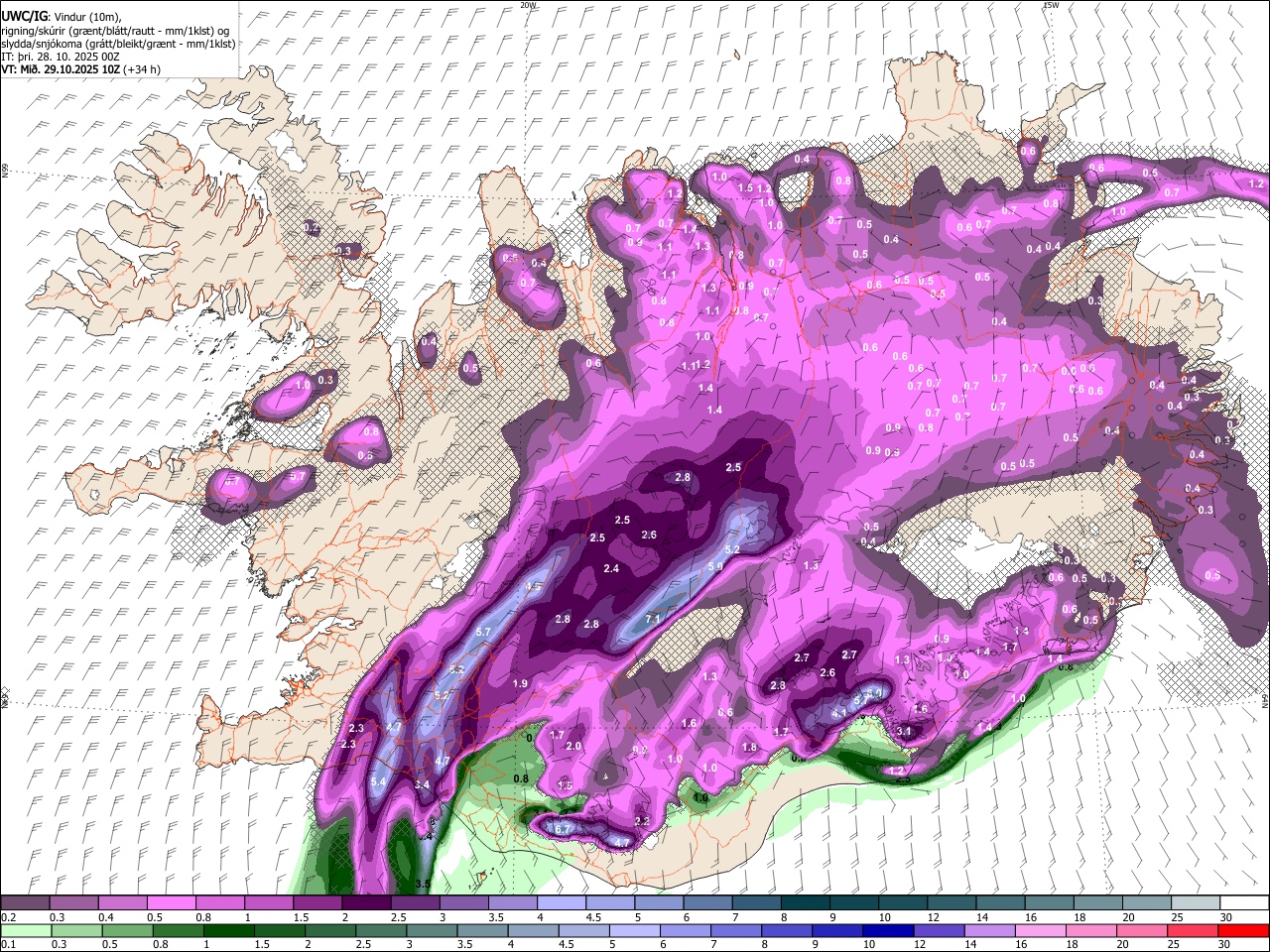1270x952 pixels.
Task: Click the 0.2 value in the Westfjords
Action: point(313,227)
